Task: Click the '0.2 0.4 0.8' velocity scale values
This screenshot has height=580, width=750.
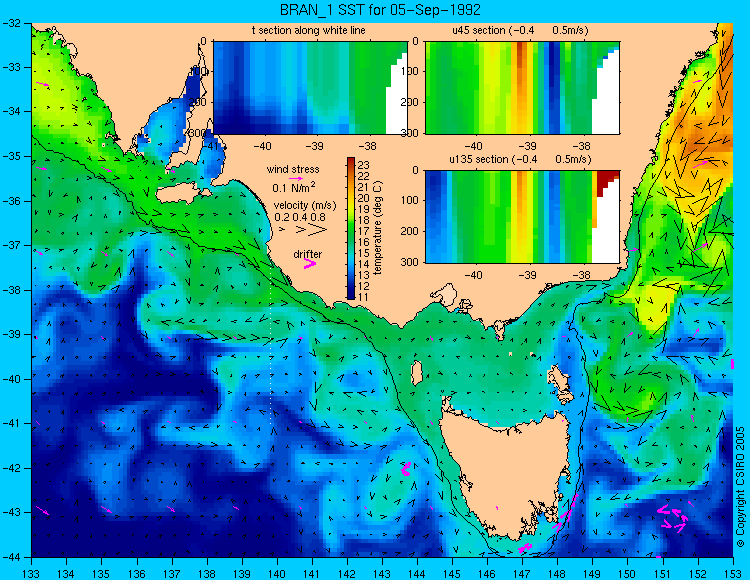Action: point(300,217)
